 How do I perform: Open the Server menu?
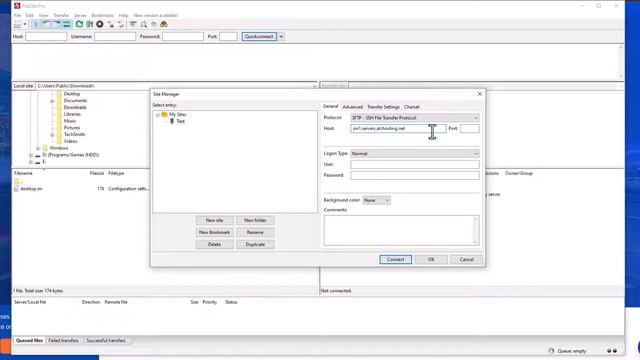80,16
